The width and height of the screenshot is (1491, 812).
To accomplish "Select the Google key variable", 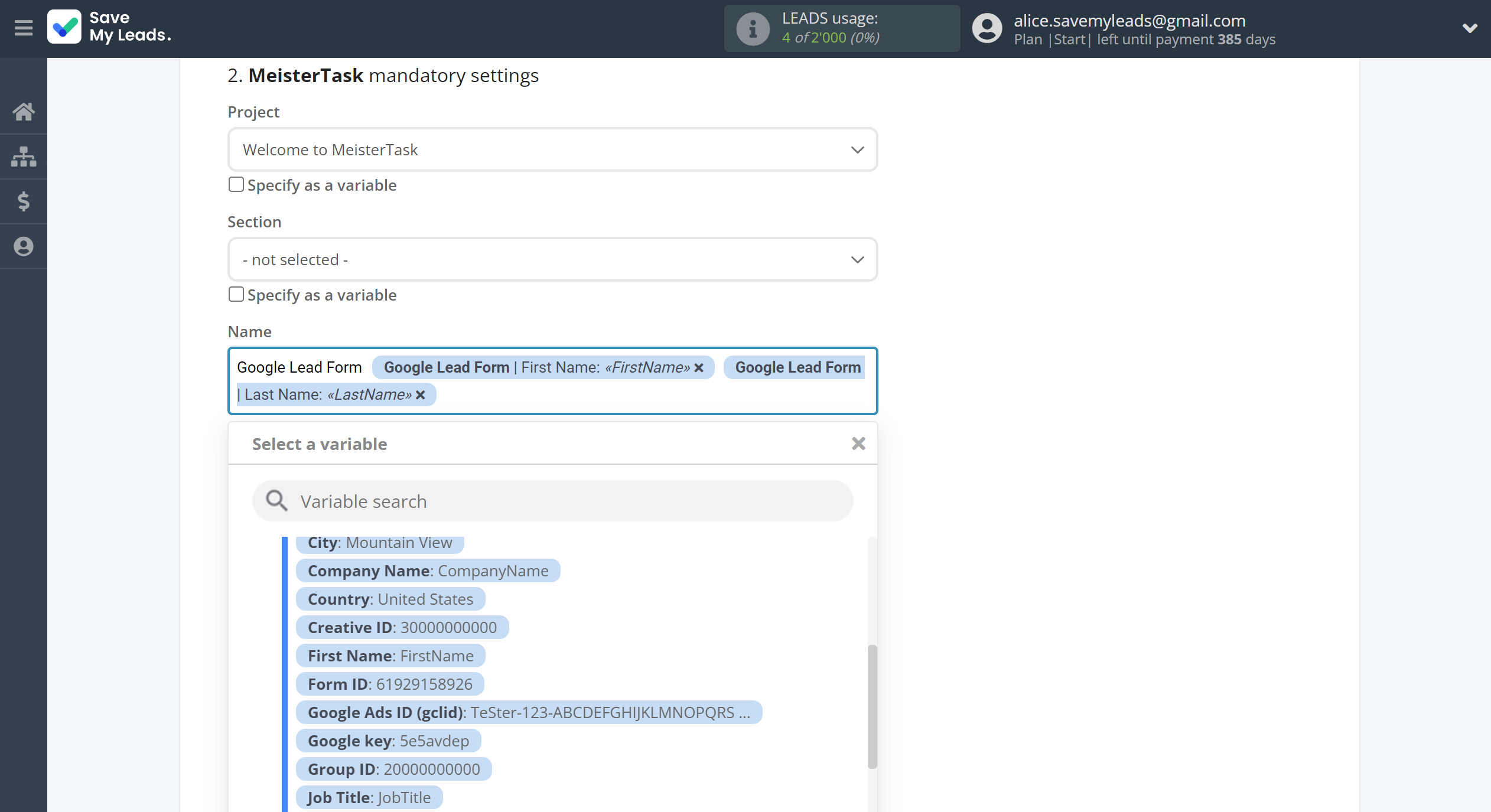I will (388, 741).
